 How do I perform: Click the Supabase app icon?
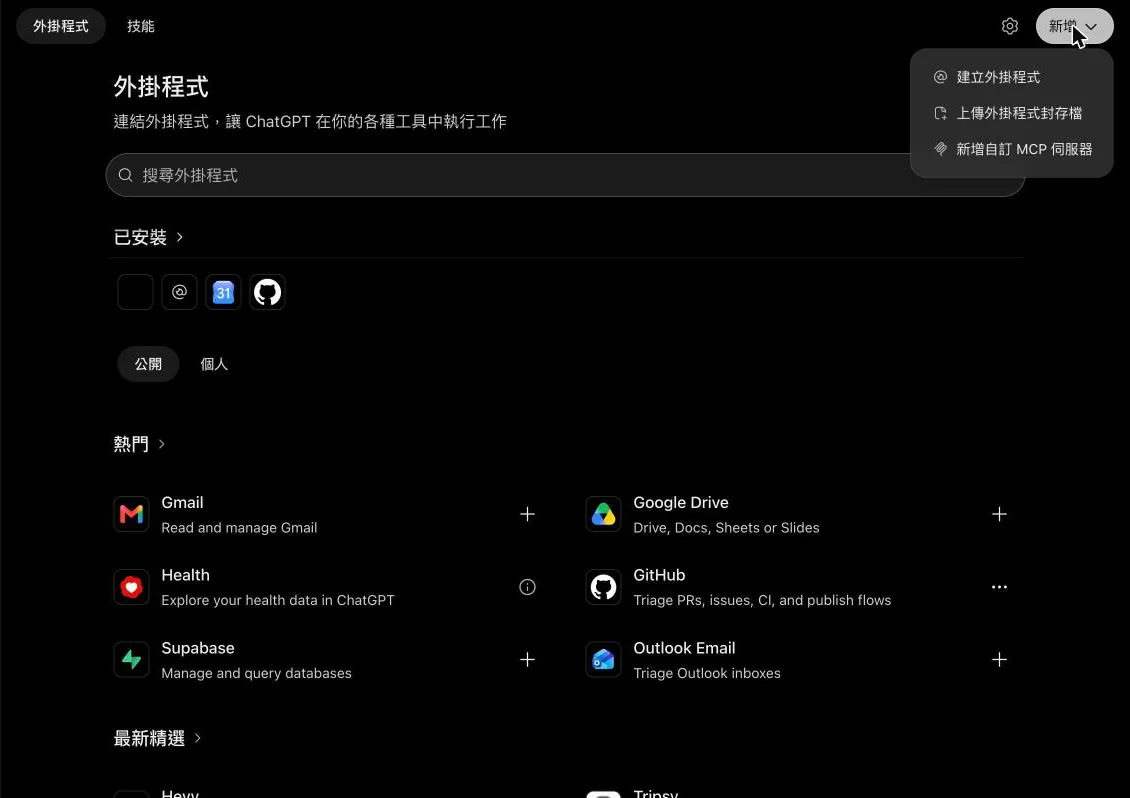[x=131, y=660]
